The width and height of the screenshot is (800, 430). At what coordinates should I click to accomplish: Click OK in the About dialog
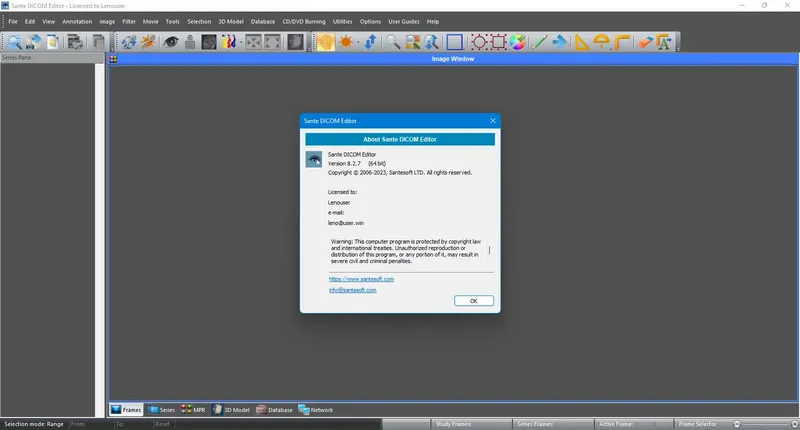(x=473, y=301)
